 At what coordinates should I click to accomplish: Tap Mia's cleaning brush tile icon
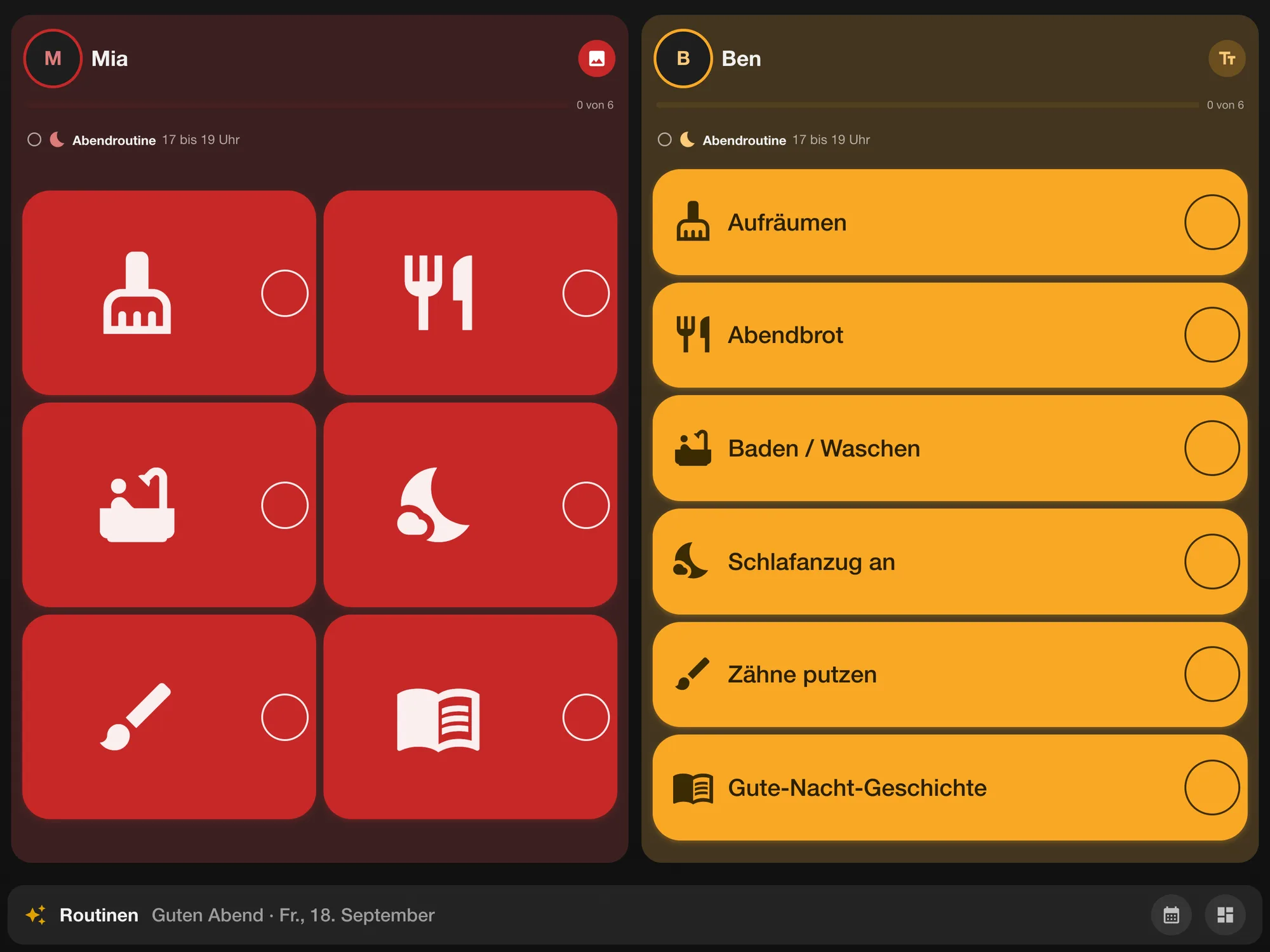tap(137, 293)
